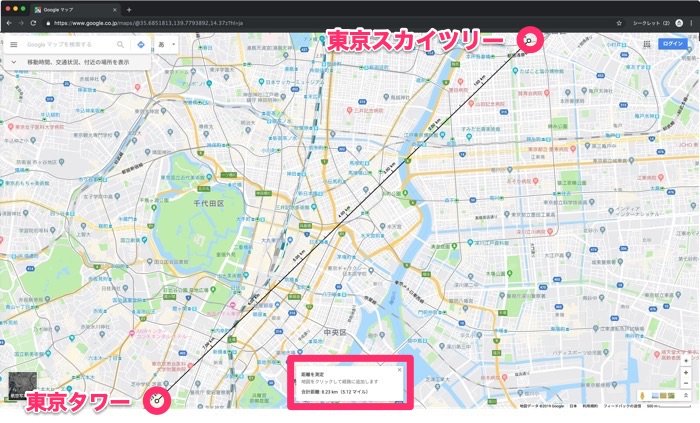Click the incognito profile icon
Screen dimensions: 700x423
point(679,23)
